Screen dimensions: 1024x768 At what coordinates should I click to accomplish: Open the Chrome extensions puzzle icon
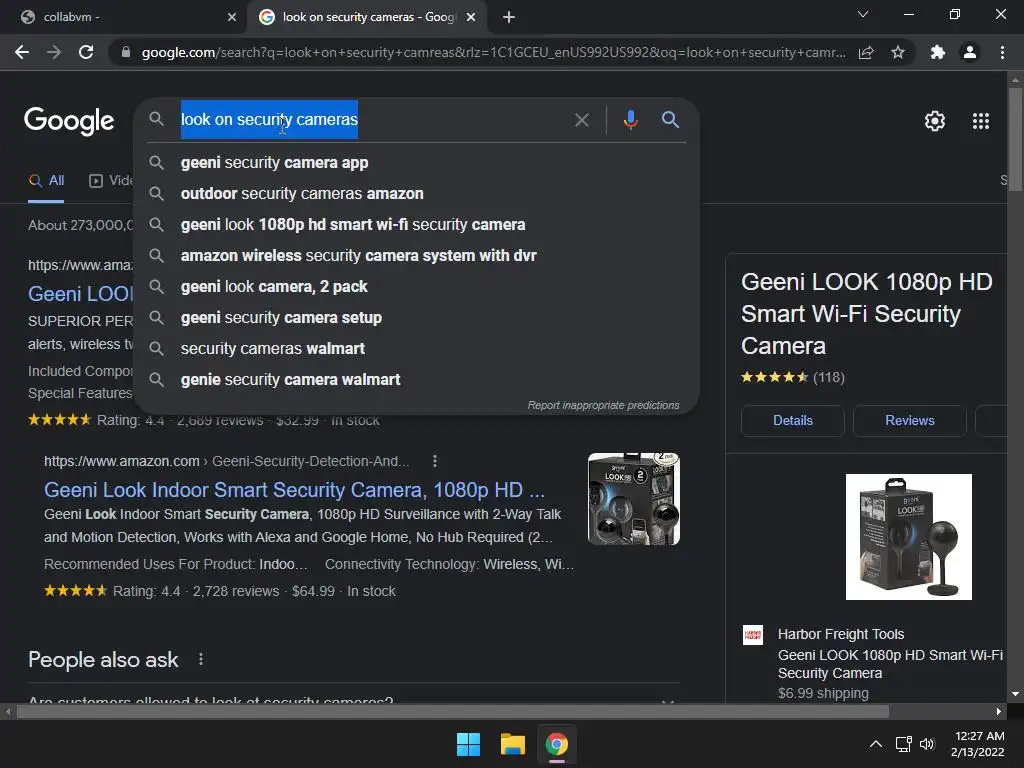tap(937, 52)
